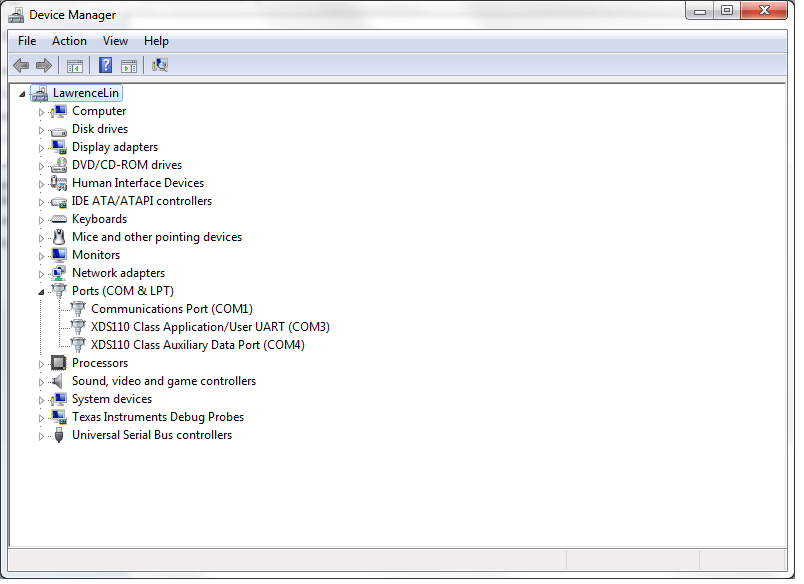Click the Keyboards category icon
Viewport: 804px width, 584px height.
(x=59, y=220)
